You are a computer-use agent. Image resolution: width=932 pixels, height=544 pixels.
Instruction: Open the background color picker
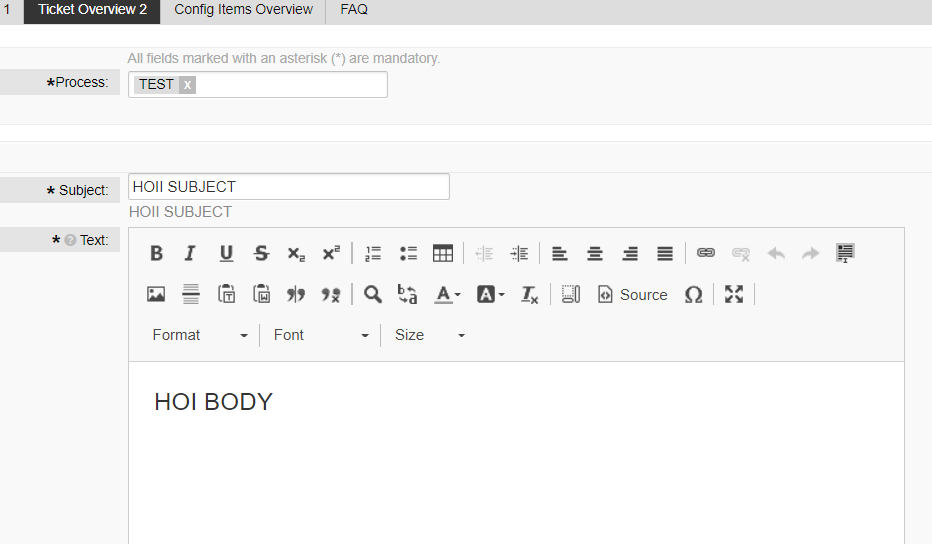point(491,294)
